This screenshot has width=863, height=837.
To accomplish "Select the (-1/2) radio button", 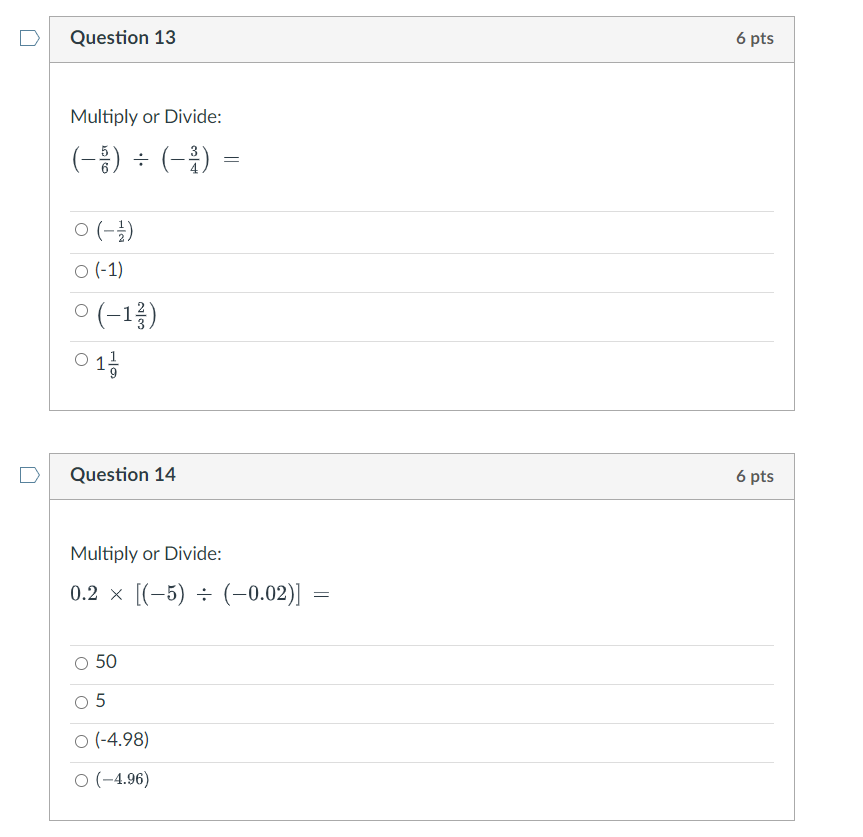I will 80,228.
